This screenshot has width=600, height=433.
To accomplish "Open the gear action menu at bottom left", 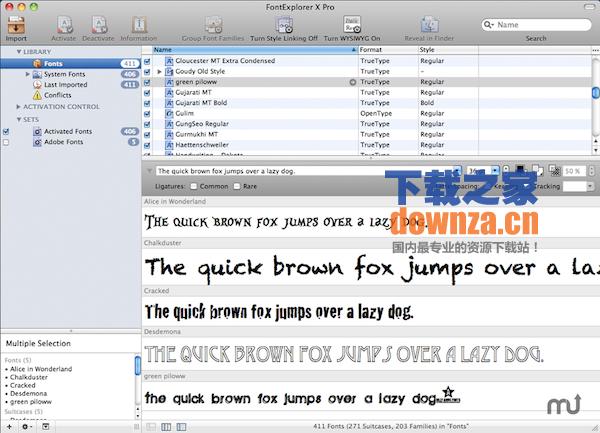I will (x=26, y=426).
